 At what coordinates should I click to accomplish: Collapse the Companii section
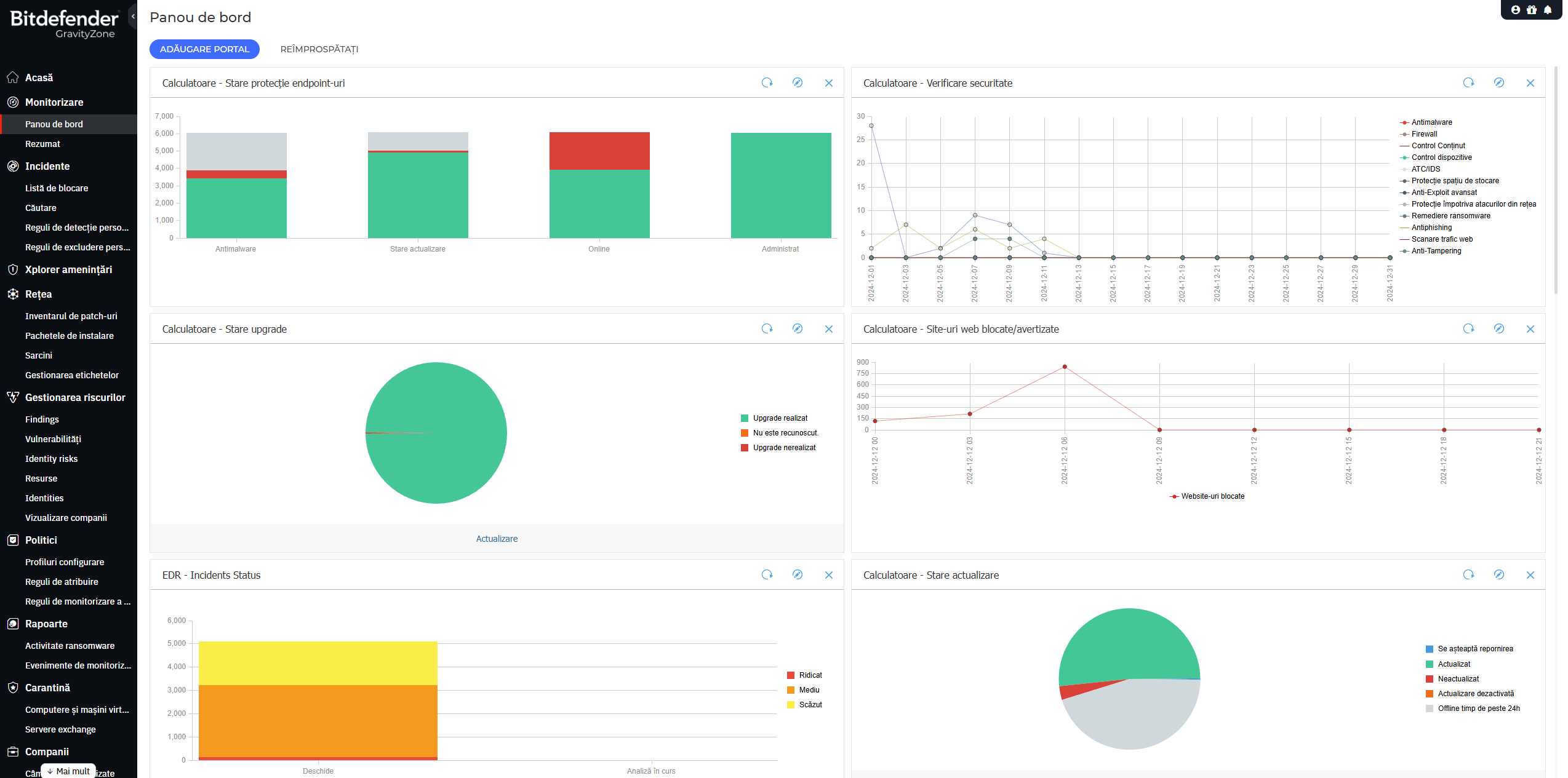(x=47, y=752)
